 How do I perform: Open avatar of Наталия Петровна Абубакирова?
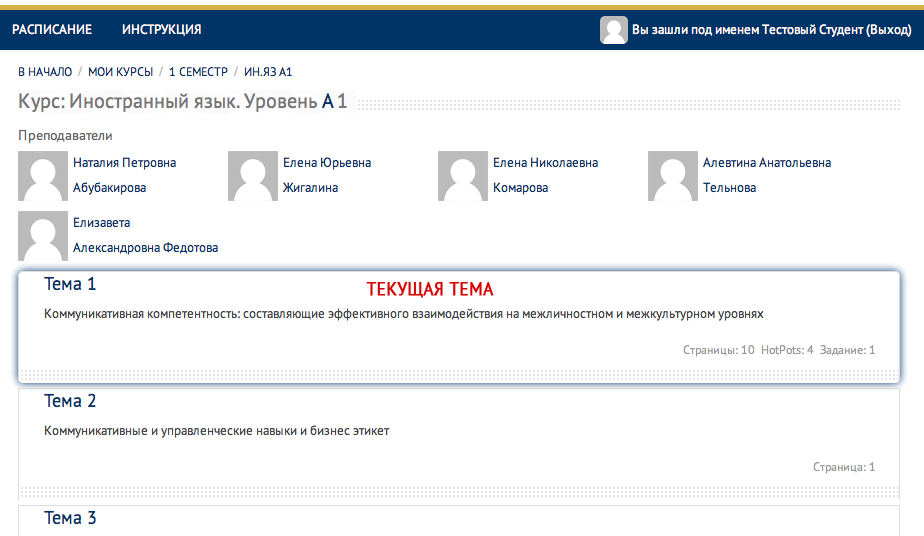click(42, 176)
